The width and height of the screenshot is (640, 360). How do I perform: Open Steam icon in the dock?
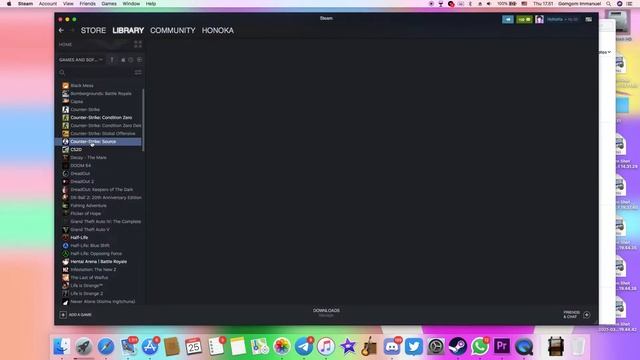(x=458, y=347)
